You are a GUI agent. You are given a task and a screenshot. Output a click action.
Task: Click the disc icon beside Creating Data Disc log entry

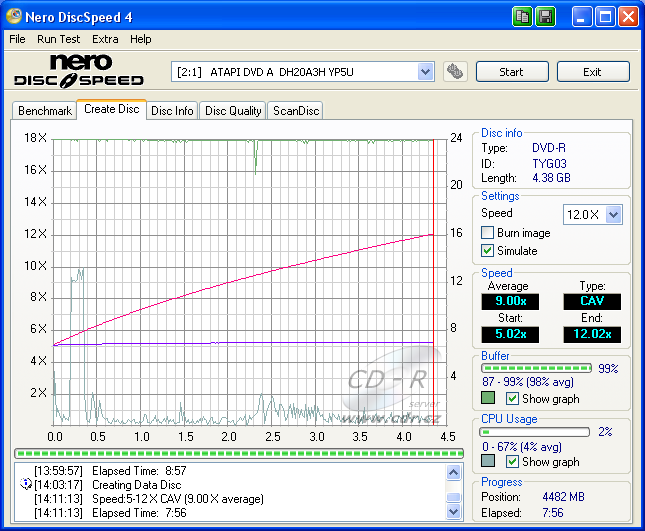click(26, 484)
